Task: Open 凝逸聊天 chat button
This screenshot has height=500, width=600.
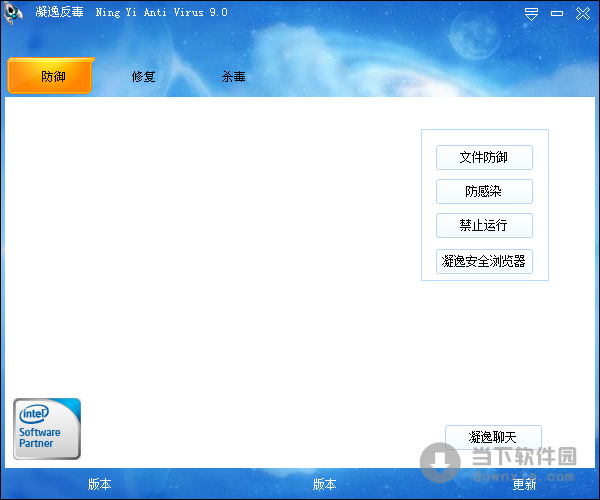Action: (x=493, y=437)
